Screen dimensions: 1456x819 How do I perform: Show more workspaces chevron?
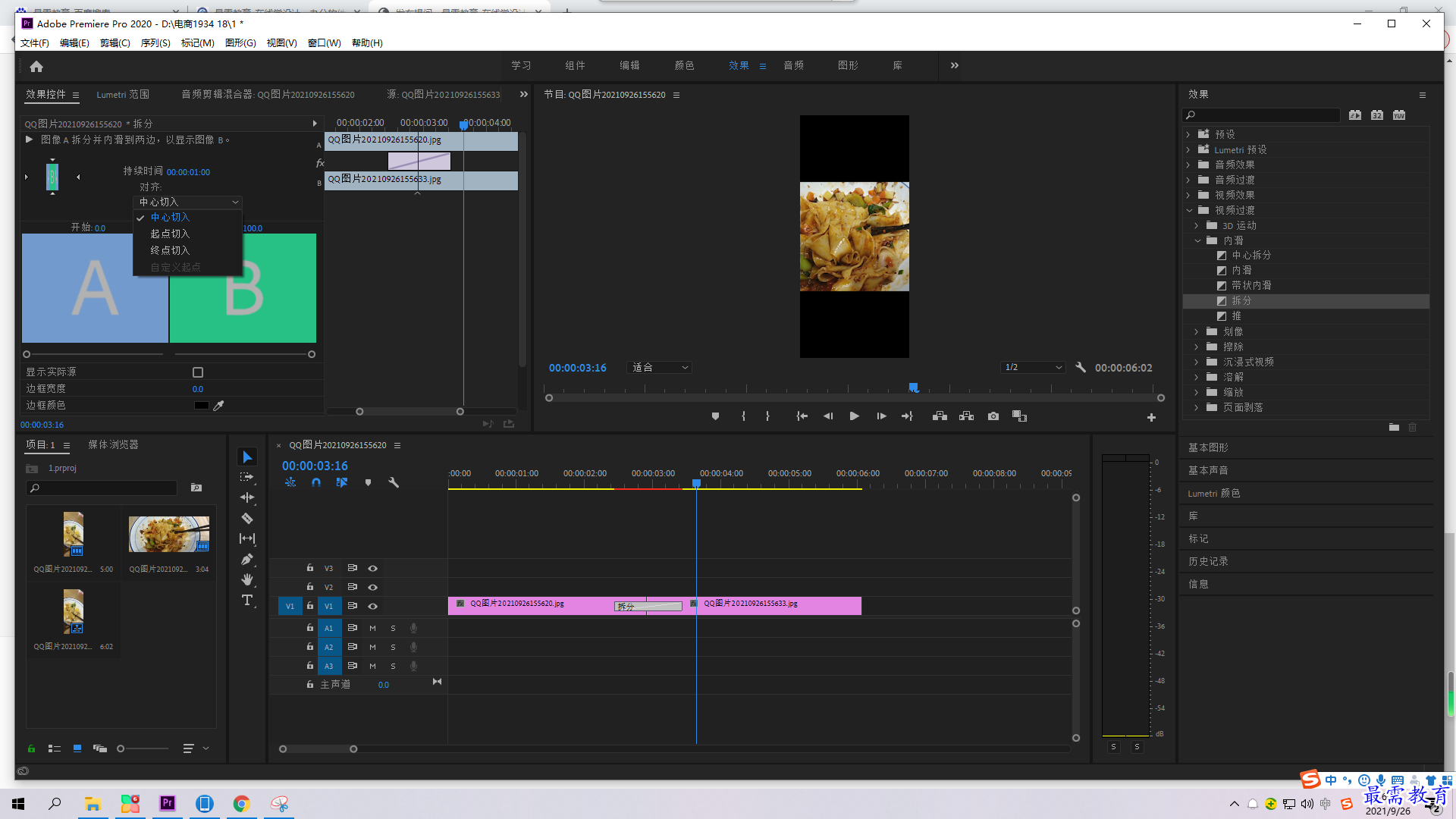tap(955, 65)
